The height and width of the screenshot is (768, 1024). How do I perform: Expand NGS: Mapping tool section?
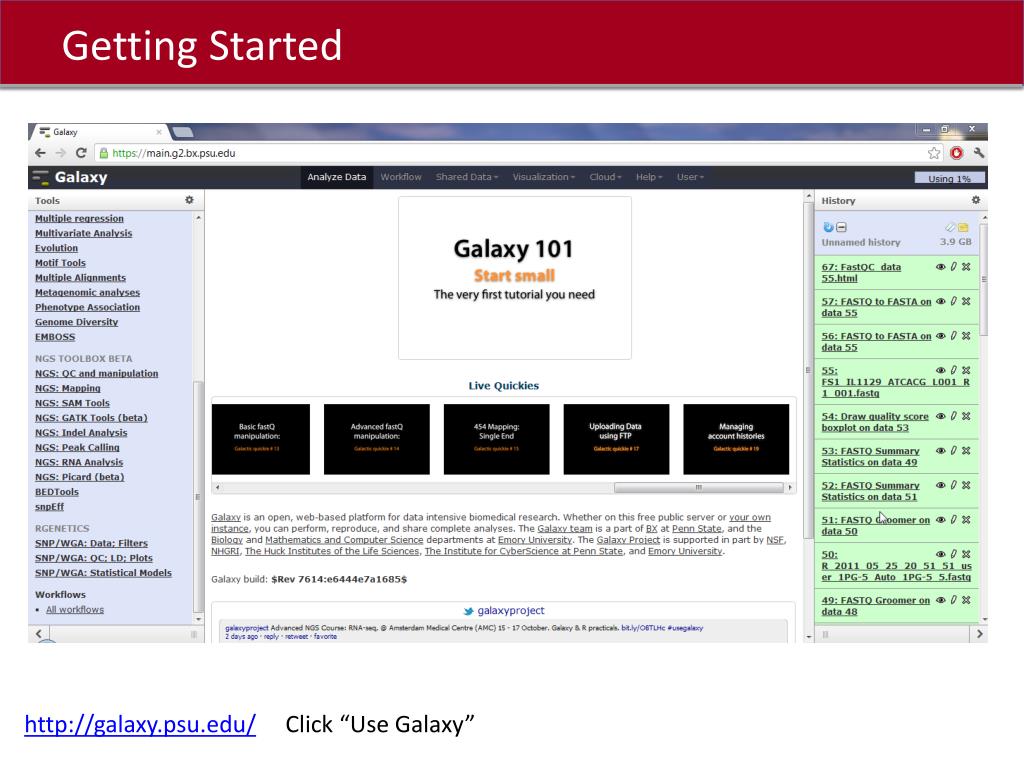(x=68, y=388)
